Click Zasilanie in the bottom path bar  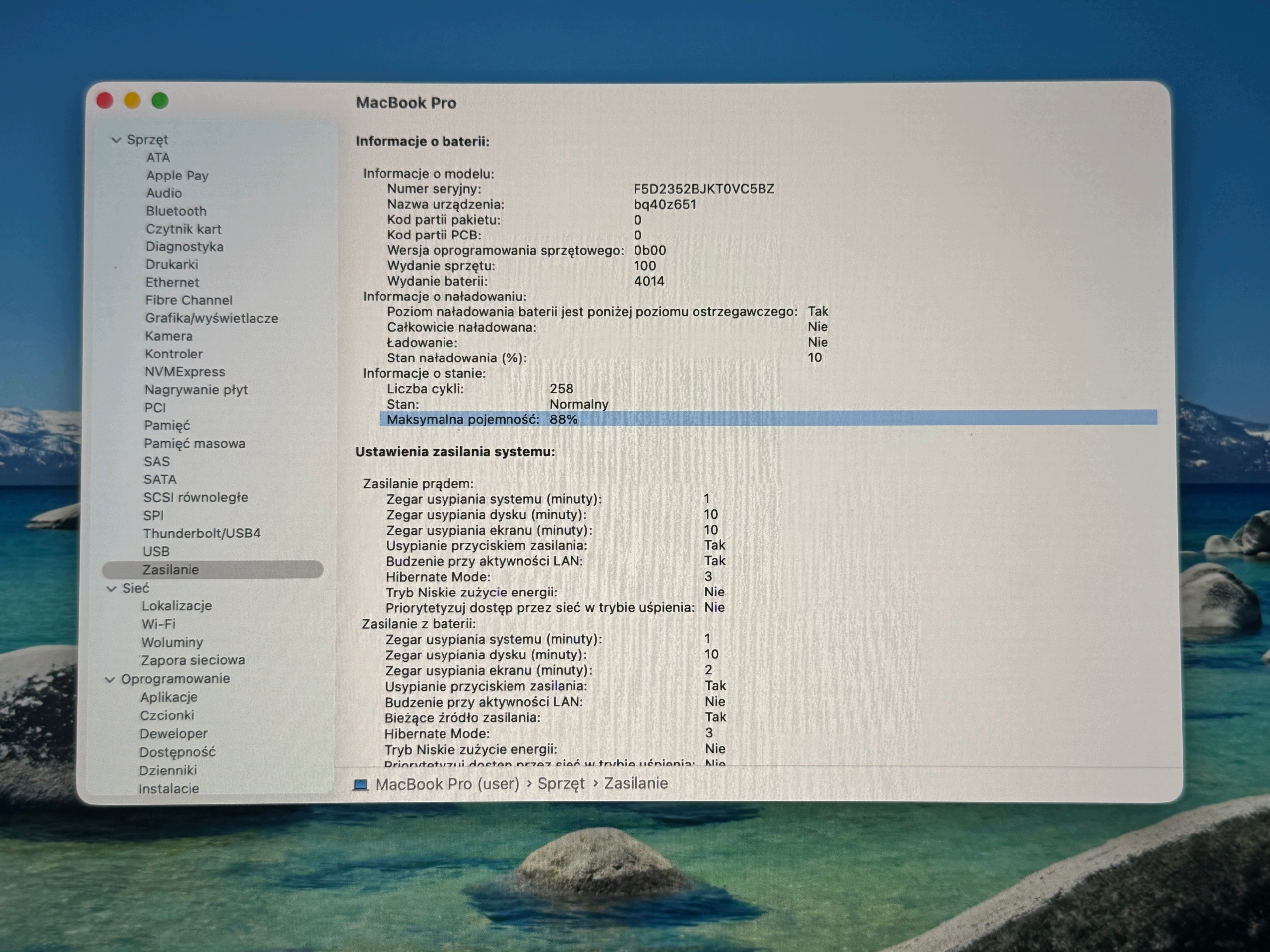click(x=635, y=783)
